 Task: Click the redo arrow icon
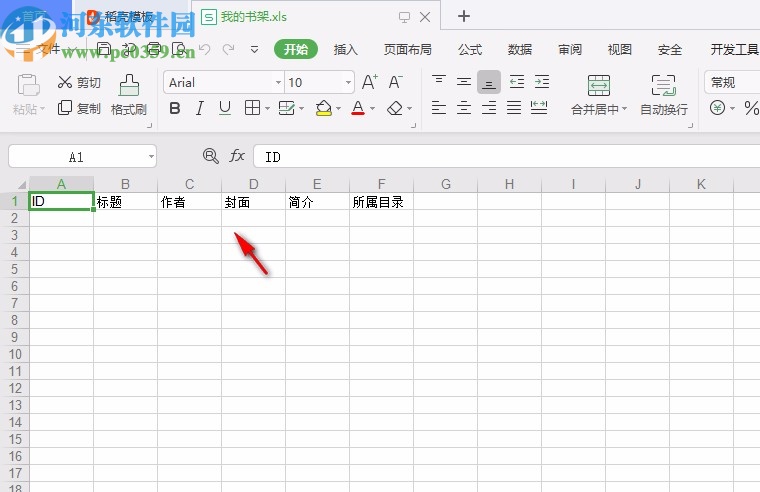pyautogui.click(x=228, y=49)
